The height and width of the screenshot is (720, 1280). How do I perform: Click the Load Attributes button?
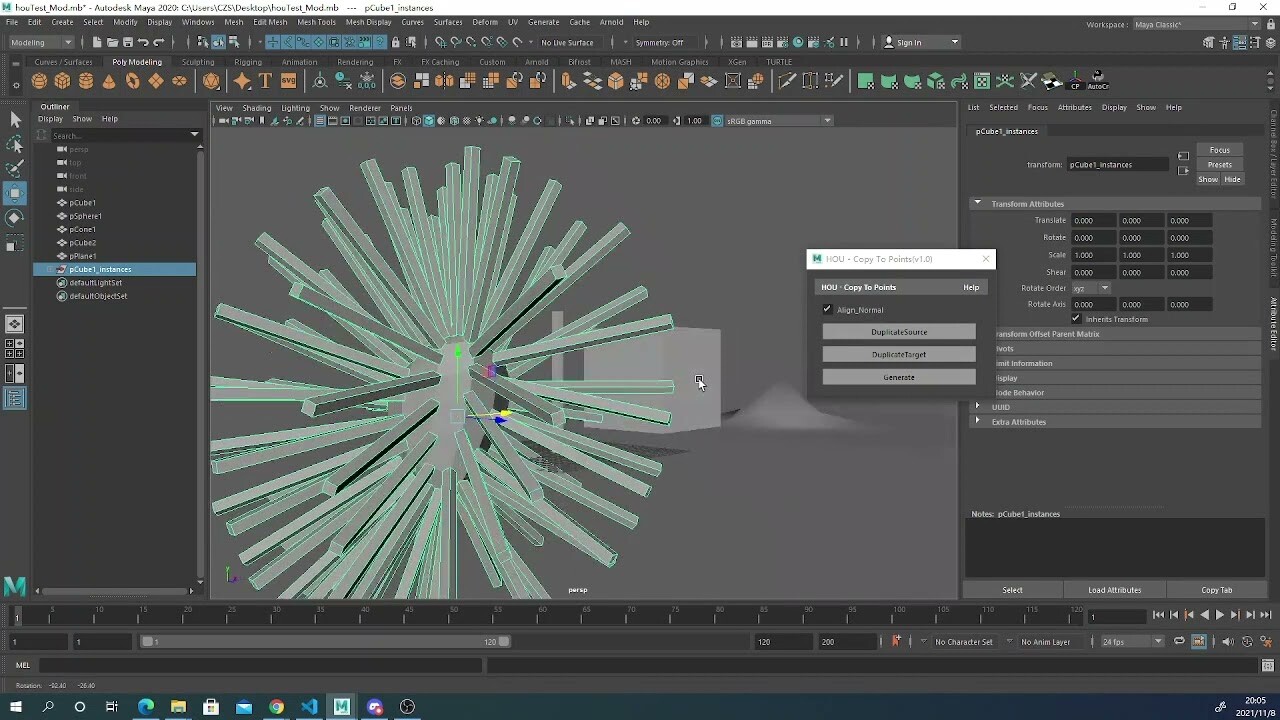(1115, 589)
